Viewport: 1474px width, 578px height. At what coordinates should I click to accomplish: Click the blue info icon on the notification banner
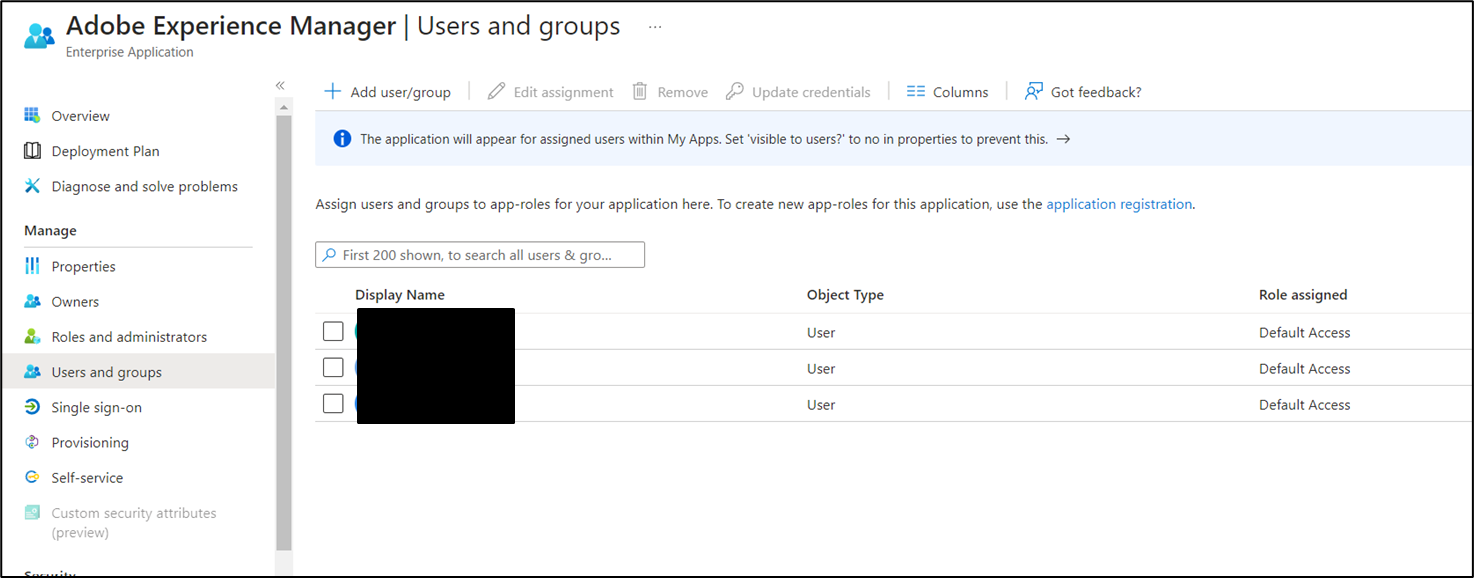341,138
